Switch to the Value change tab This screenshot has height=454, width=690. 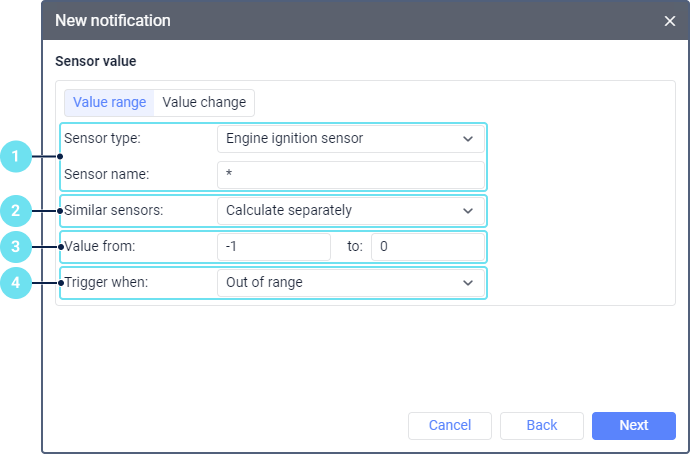(x=204, y=102)
